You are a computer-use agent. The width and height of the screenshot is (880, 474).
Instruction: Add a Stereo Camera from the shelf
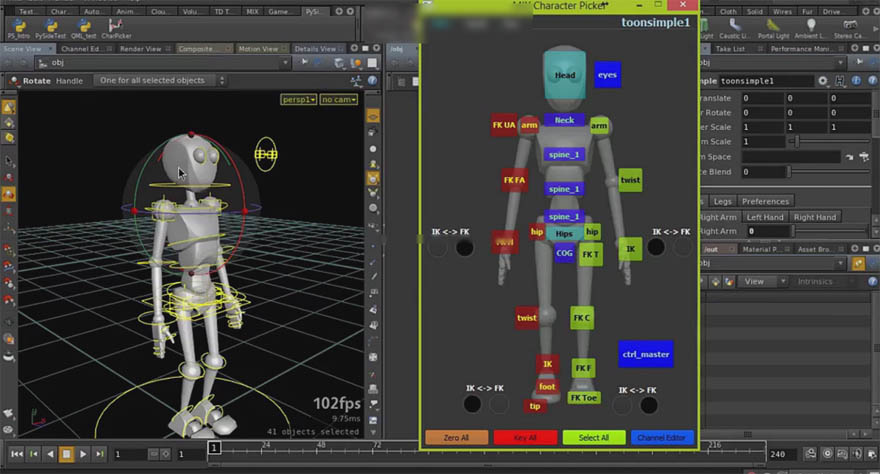[x=850, y=28]
